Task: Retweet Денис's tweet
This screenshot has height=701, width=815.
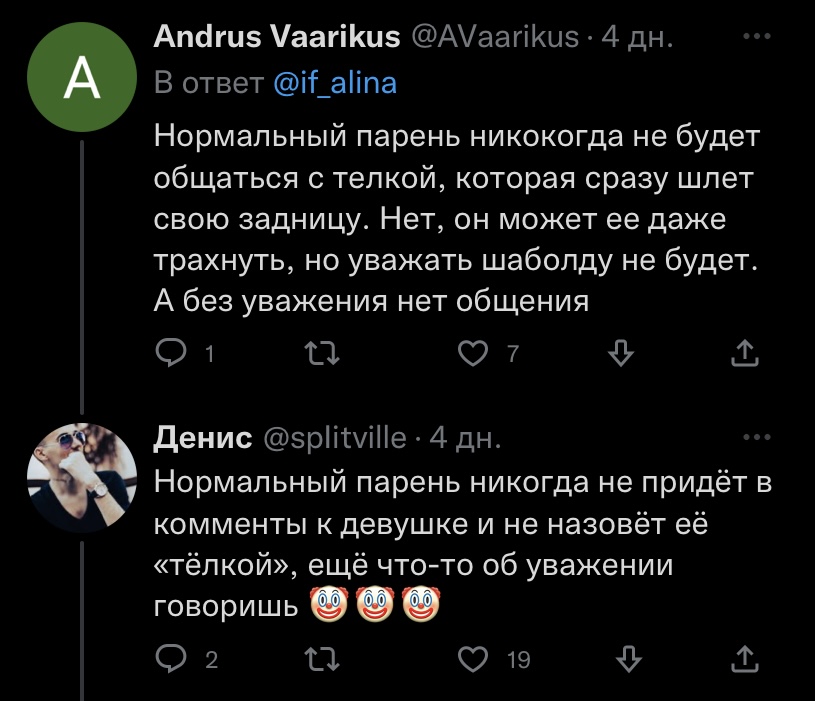Action: [318, 658]
